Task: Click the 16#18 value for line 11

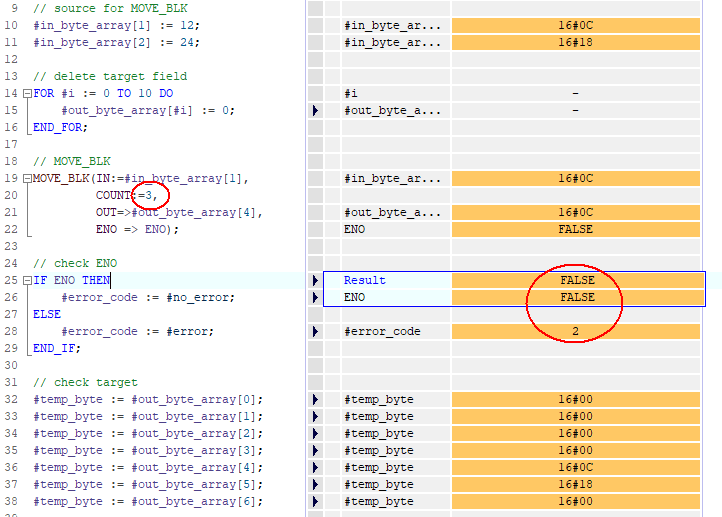Action: click(x=576, y=43)
